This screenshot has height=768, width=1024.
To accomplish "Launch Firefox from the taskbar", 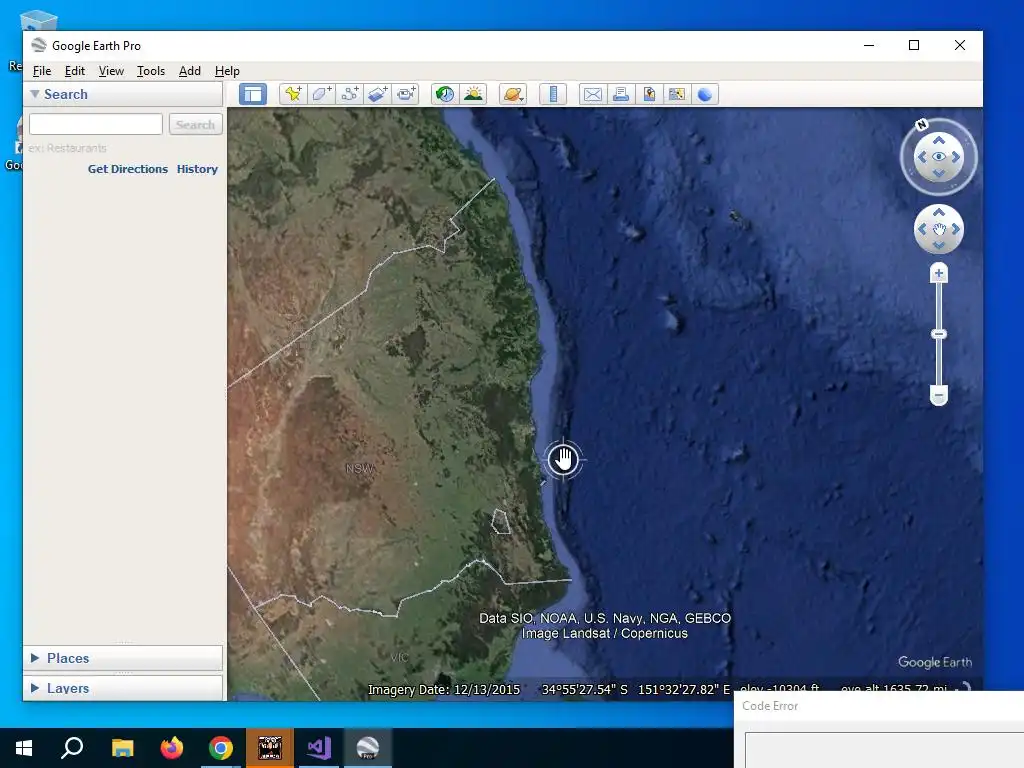I will click(x=172, y=748).
